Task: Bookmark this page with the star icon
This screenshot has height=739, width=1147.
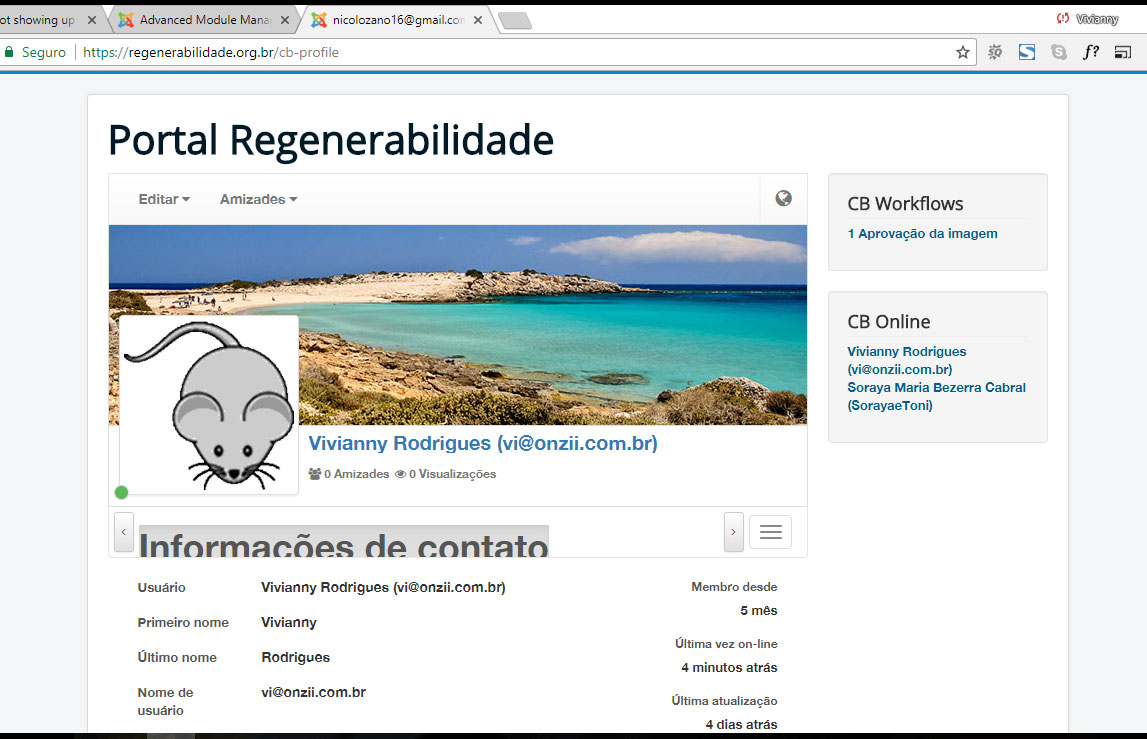Action: coord(963,52)
